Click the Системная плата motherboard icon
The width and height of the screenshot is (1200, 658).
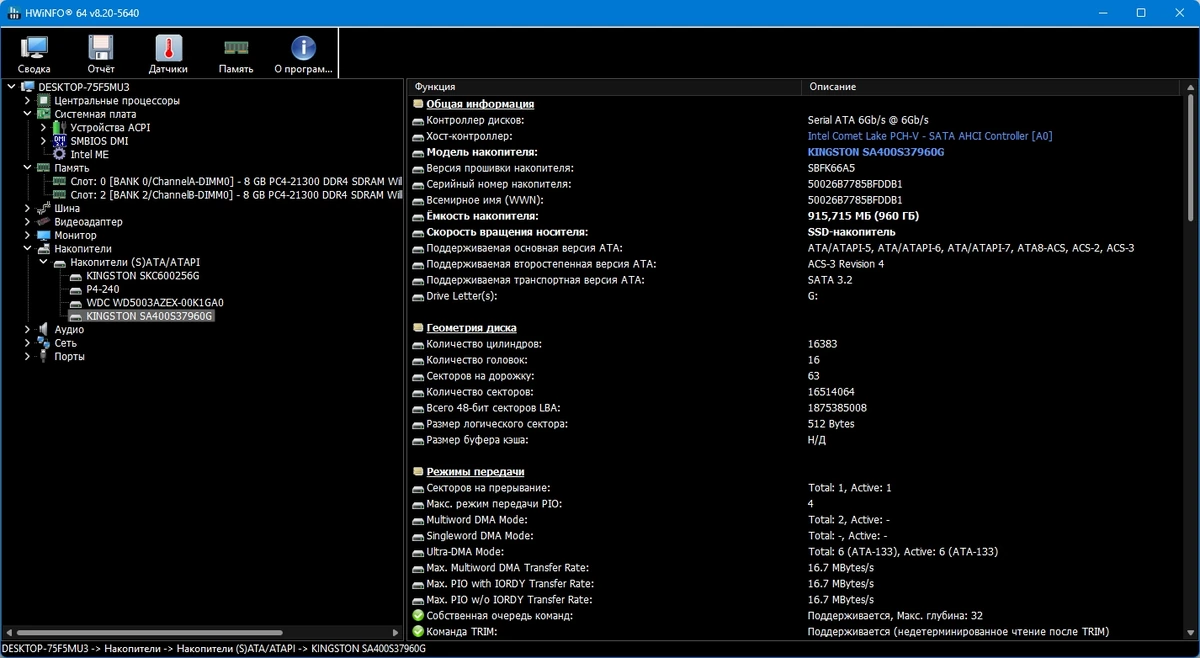pyautogui.click(x=44, y=114)
